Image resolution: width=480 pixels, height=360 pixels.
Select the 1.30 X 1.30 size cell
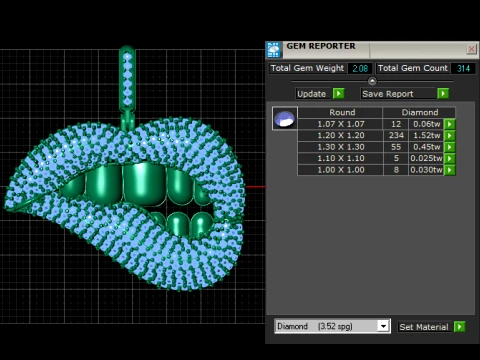coord(340,147)
